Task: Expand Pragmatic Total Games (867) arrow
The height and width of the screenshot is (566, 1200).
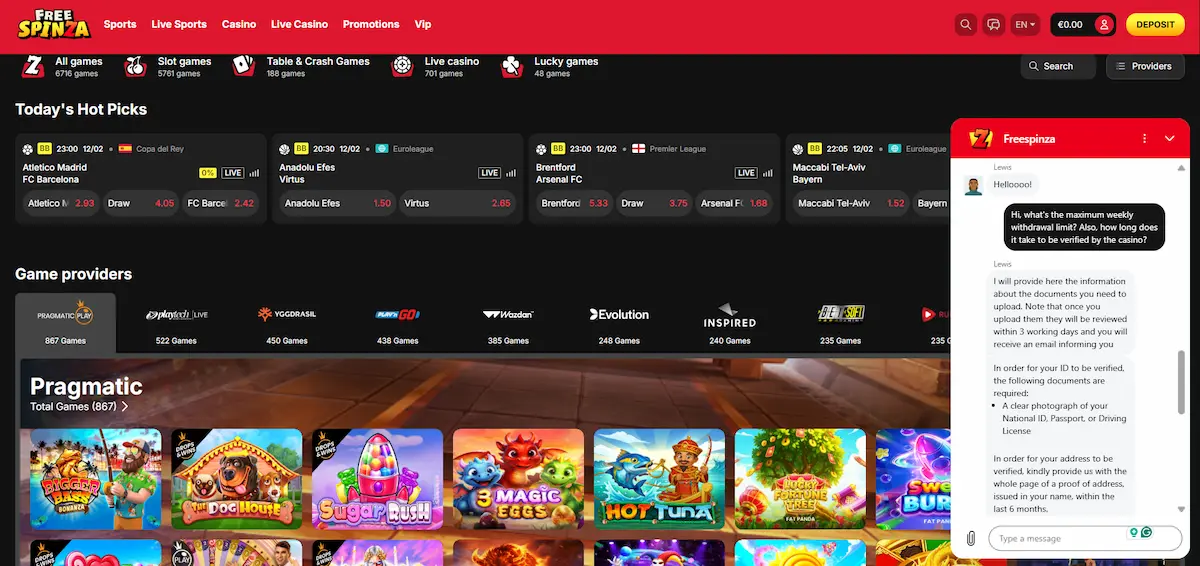Action: 125,407
